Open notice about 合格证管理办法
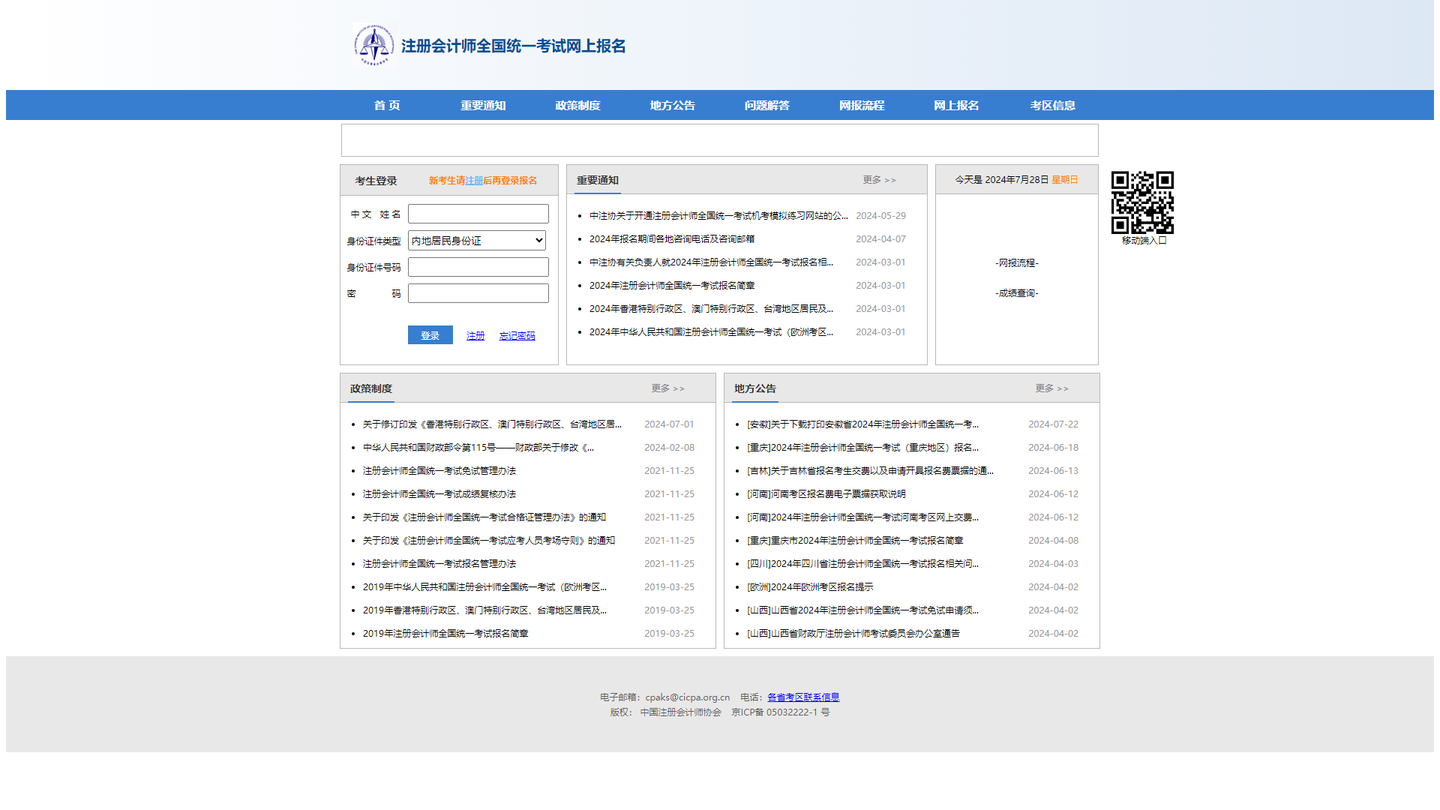Screen dimensions: 1440x810 click(484, 517)
